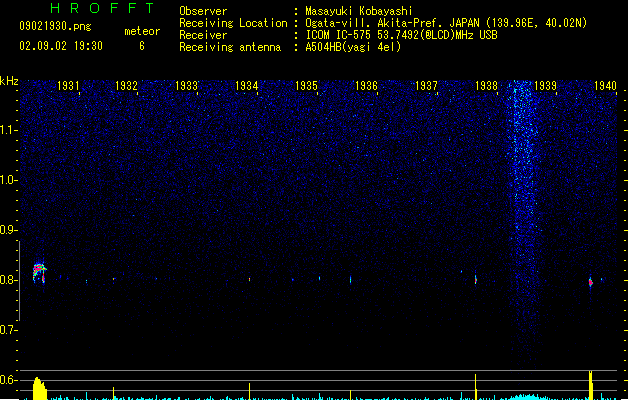Click the yellow power peak below 1931 echo
629x400 pixels.
[x=39, y=388]
